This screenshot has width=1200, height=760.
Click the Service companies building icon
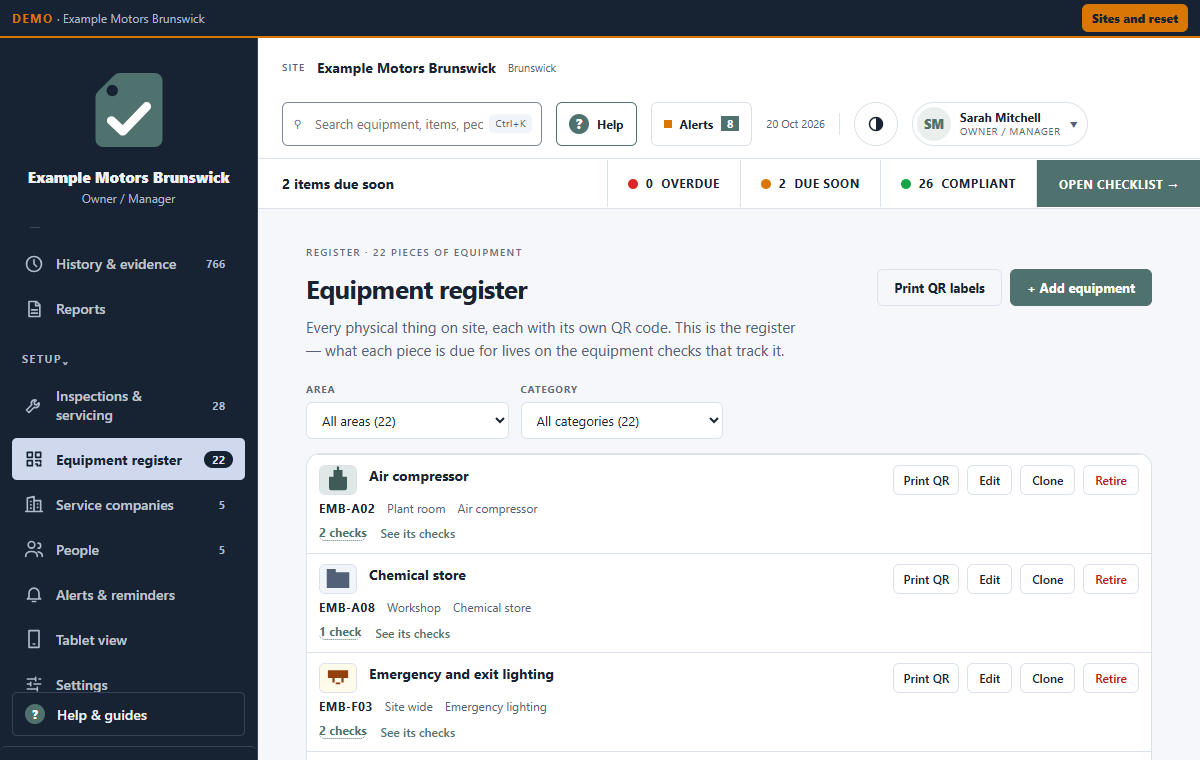34,505
